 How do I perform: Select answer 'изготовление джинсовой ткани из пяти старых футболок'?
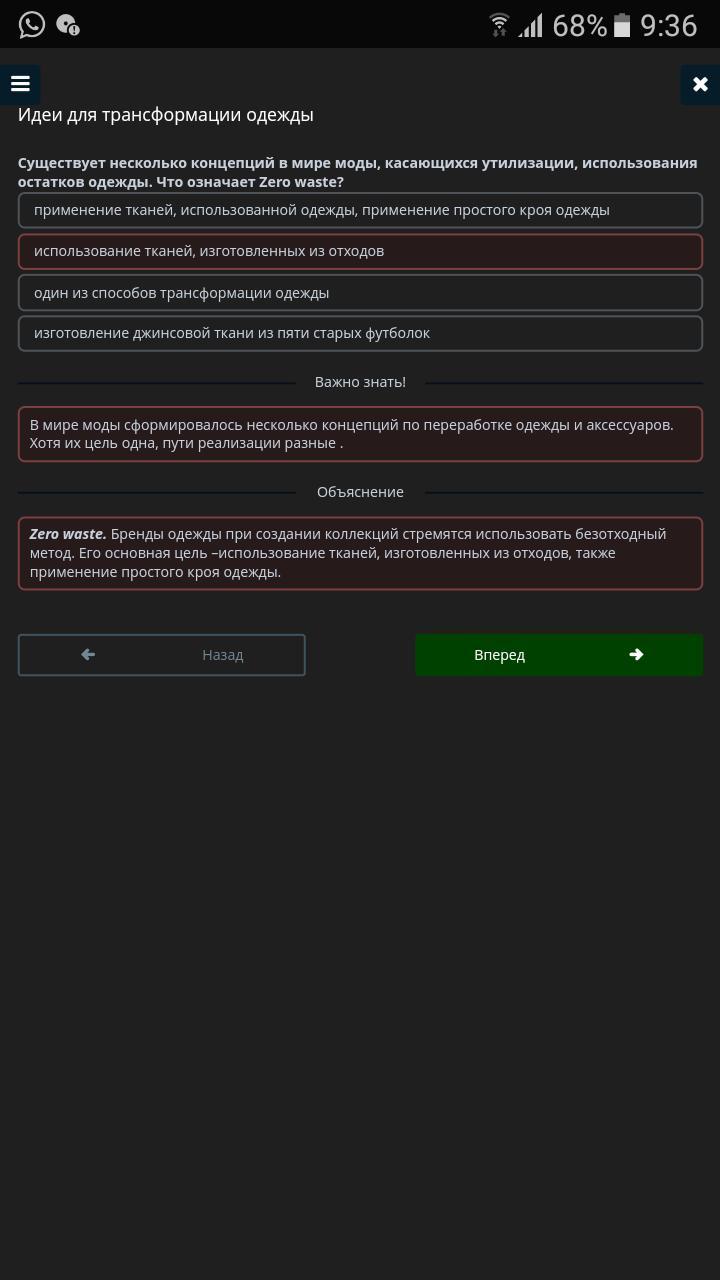click(360, 333)
